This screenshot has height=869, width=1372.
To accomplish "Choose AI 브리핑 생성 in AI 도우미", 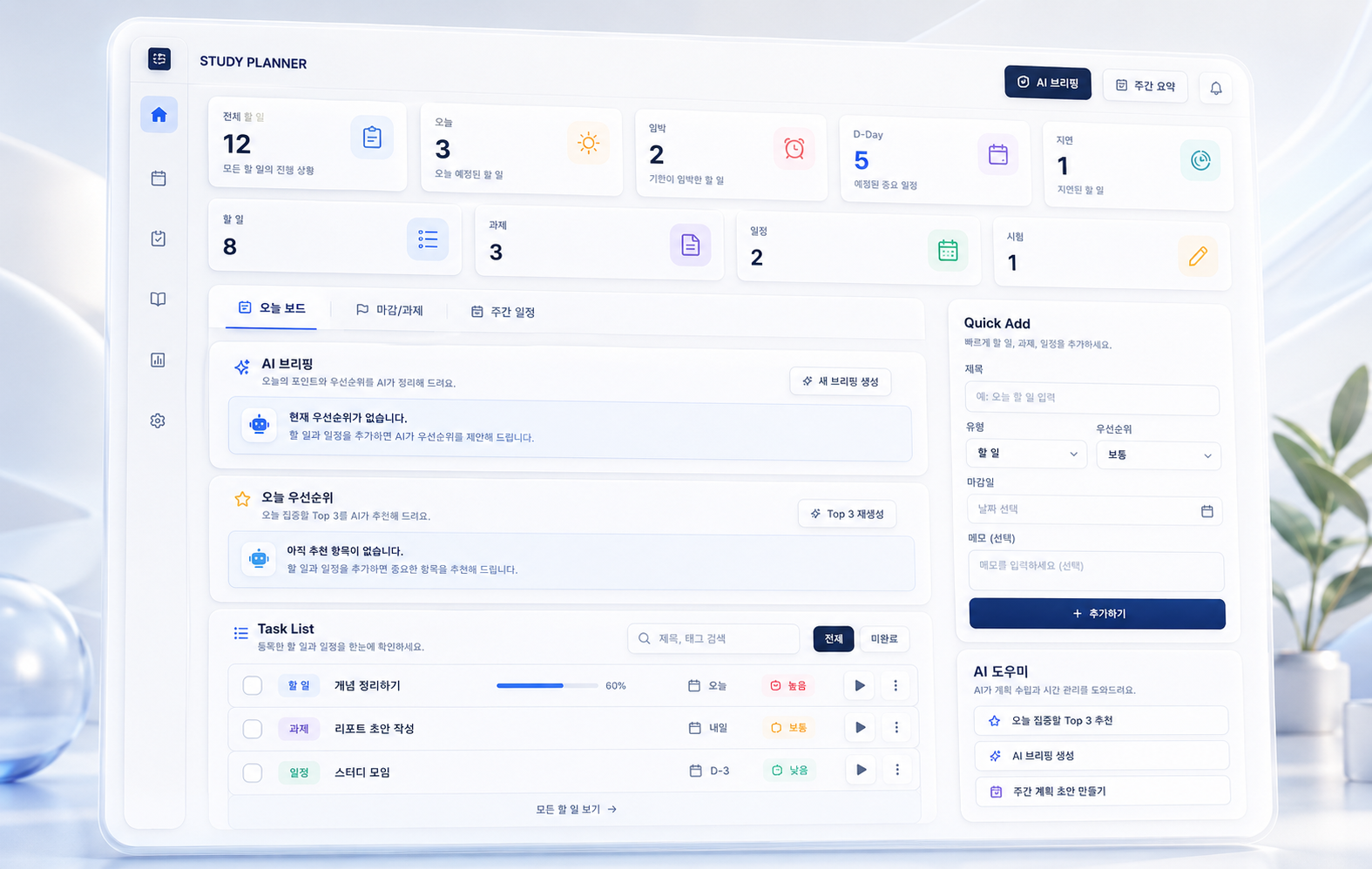I will pyautogui.click(x=1102, y=756).
